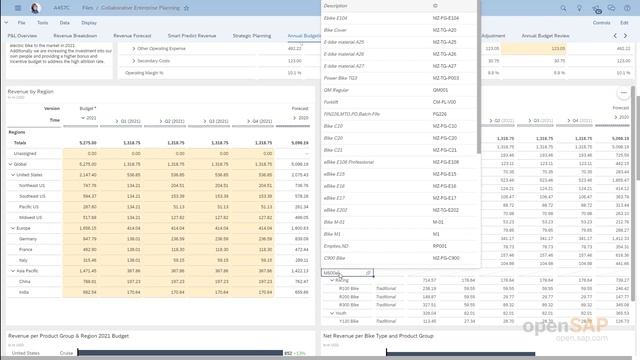Click the Controls button
640x360 pixels.
click(x=602, y=23)
